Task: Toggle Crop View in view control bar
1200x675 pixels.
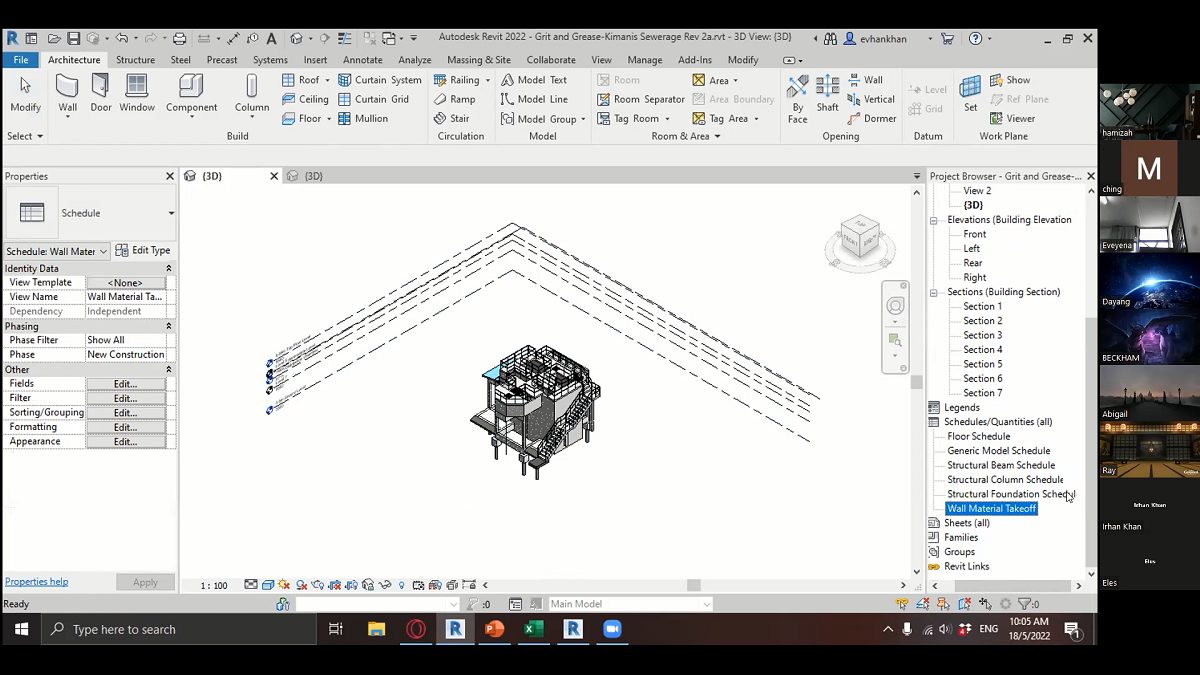Action: pyautogui.click(x=334, y=585)
